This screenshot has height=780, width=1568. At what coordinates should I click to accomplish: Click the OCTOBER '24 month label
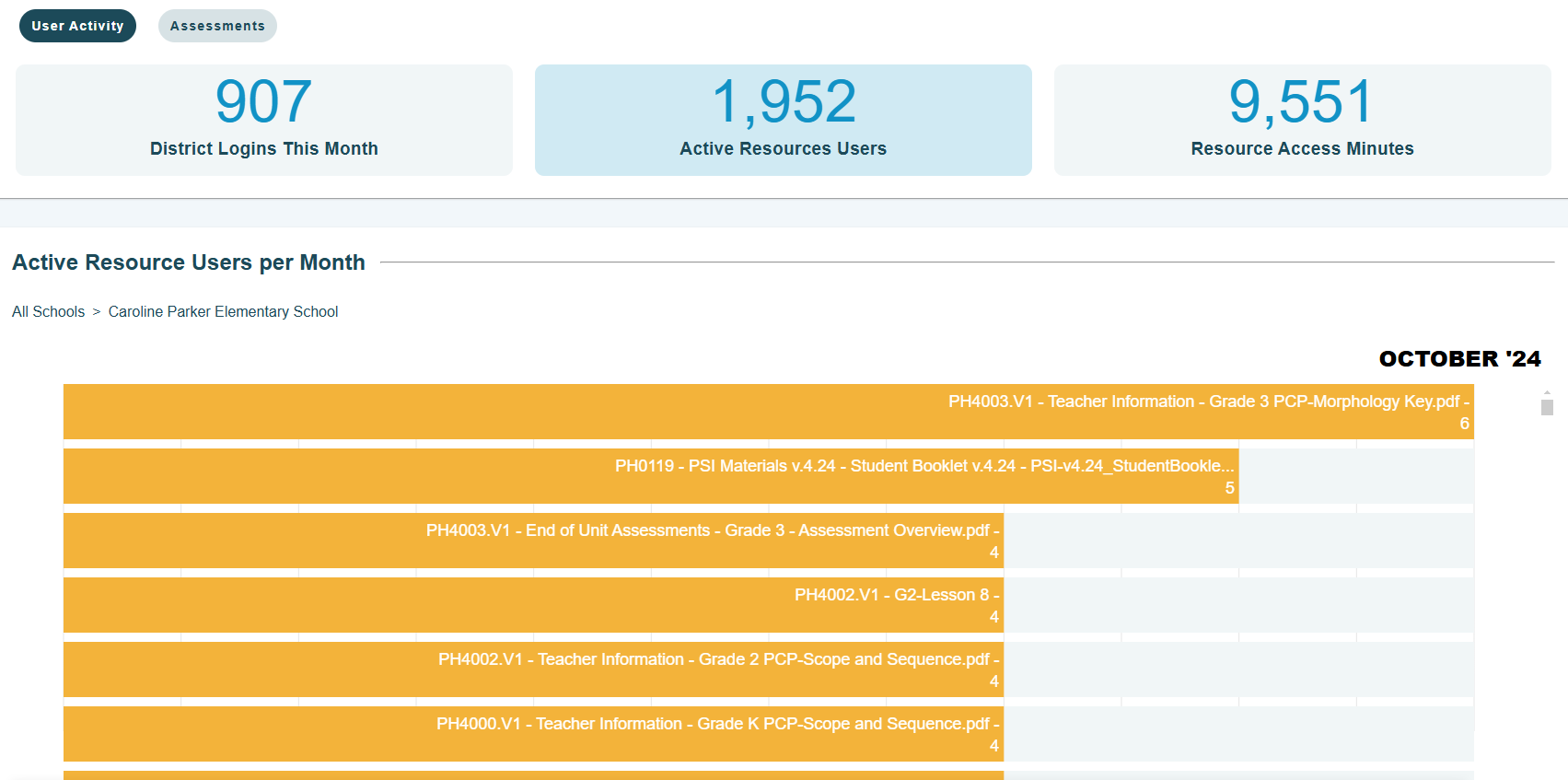pos(1459,359)
